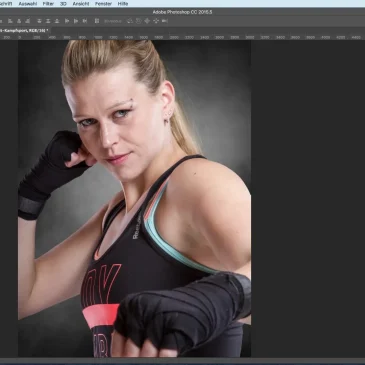Open the Ansicht menu
Viewport: 365px width, 365px height.
point(81,4)
